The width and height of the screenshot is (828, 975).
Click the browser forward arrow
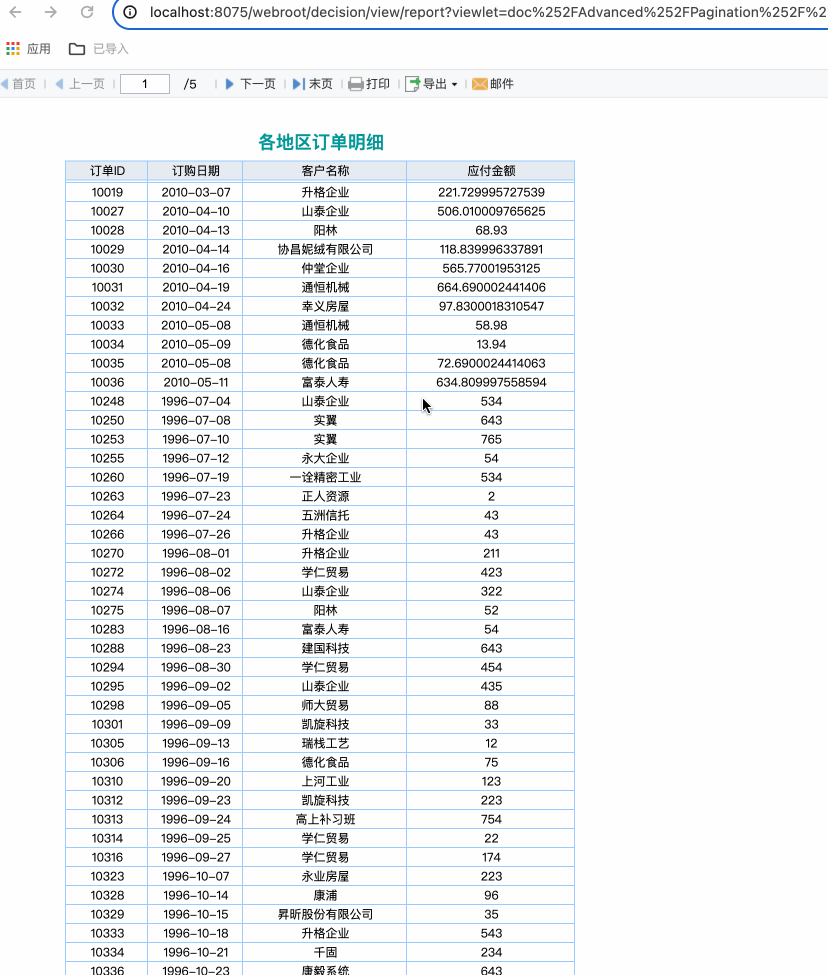(51, 12)
